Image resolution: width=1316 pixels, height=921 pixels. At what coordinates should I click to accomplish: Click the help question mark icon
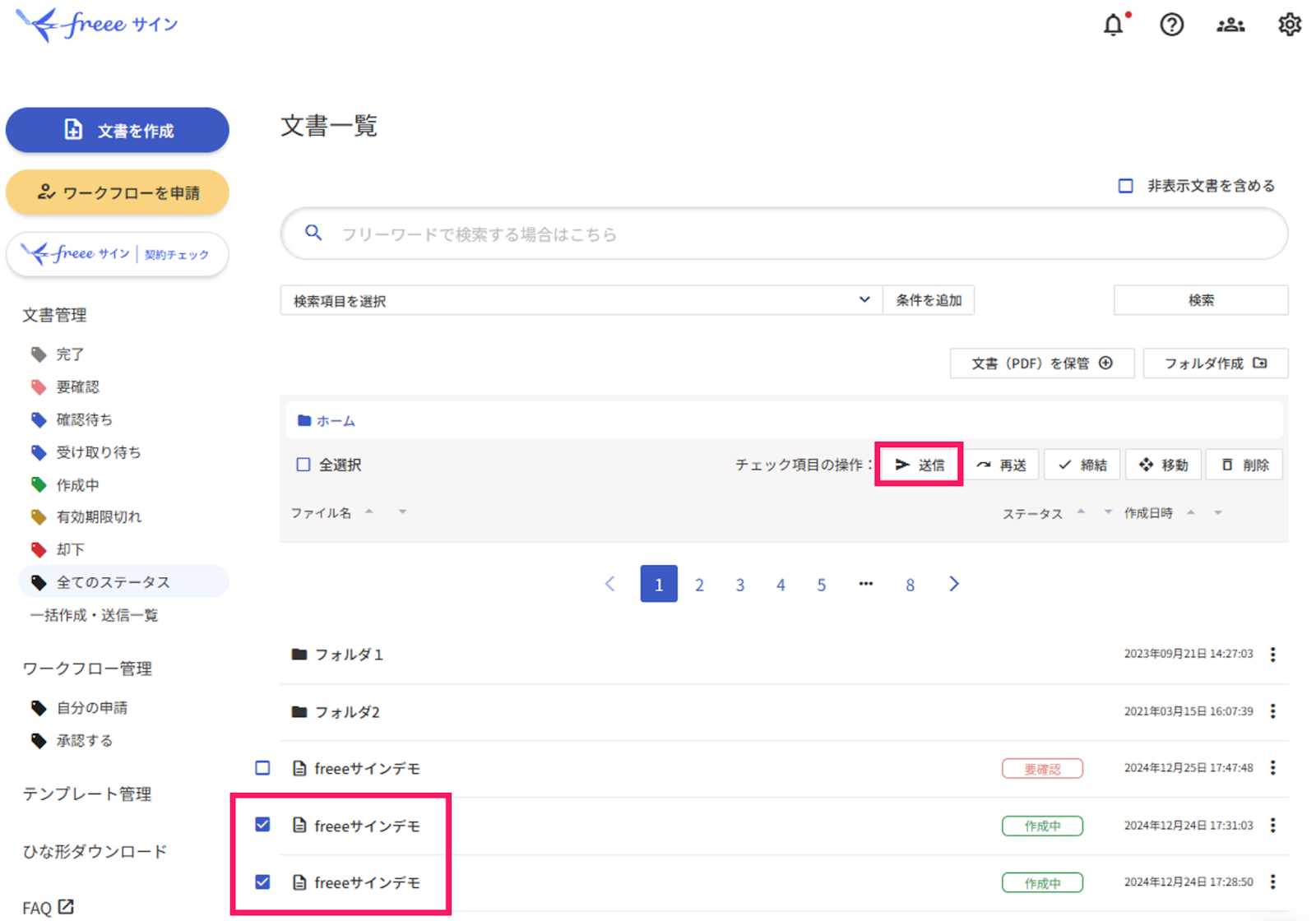[x=1171, y=25]
